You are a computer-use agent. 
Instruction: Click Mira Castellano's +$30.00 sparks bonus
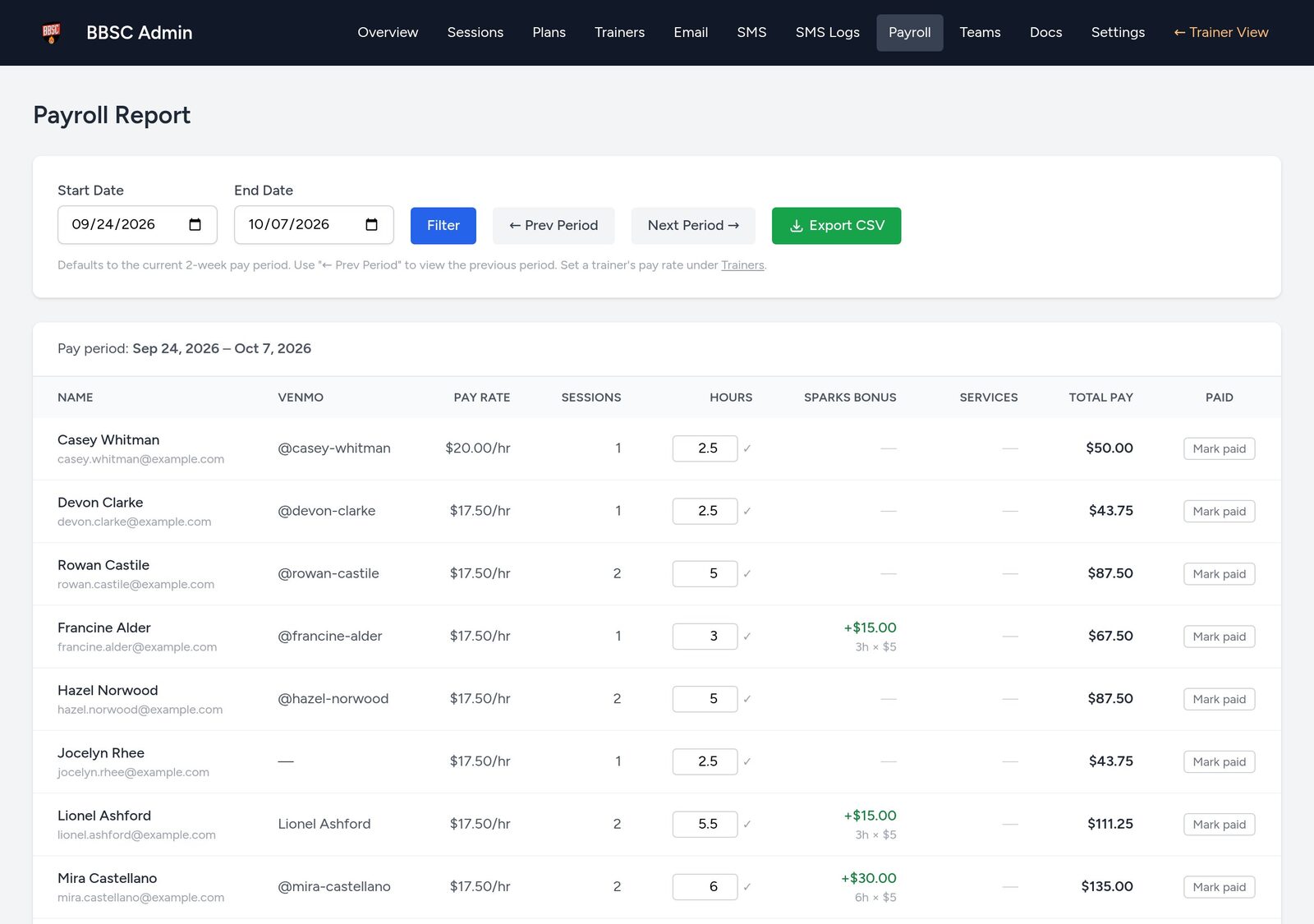pyautogui.click(x=869, y=878)
